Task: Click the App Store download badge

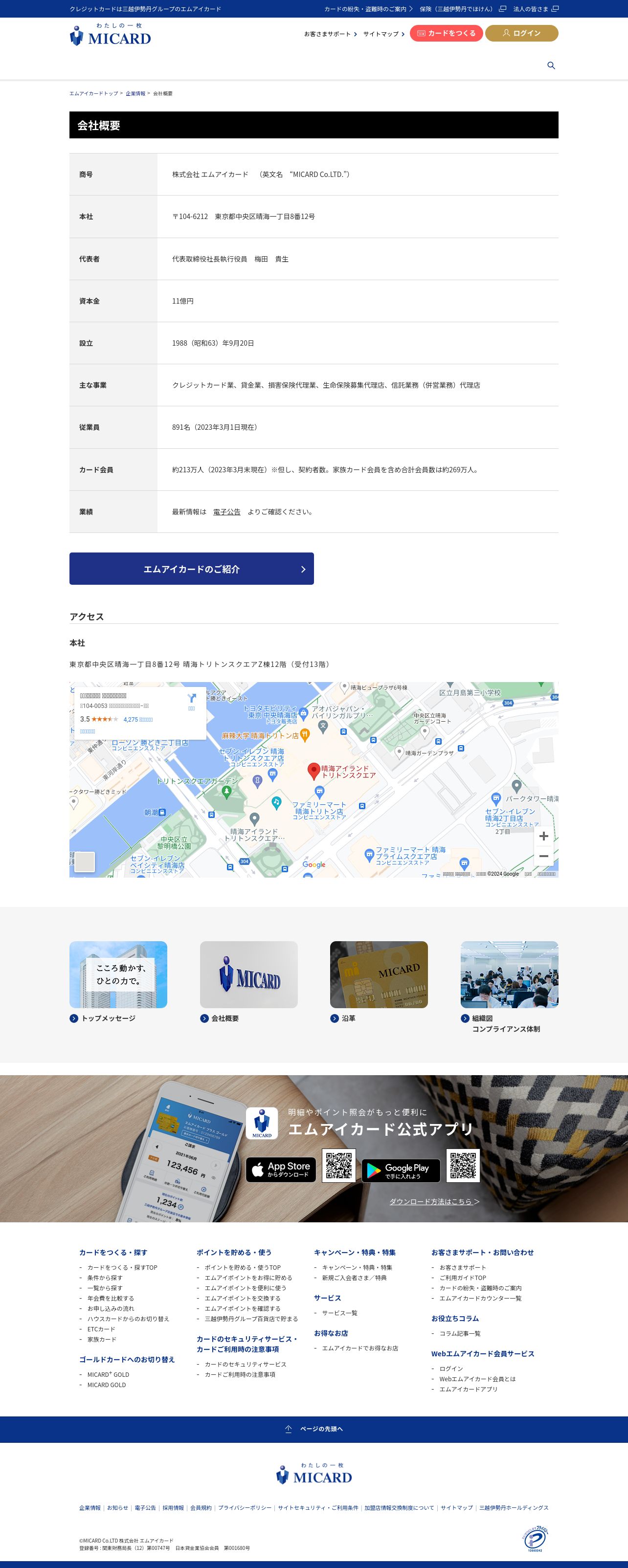Action: point(281,1170)
